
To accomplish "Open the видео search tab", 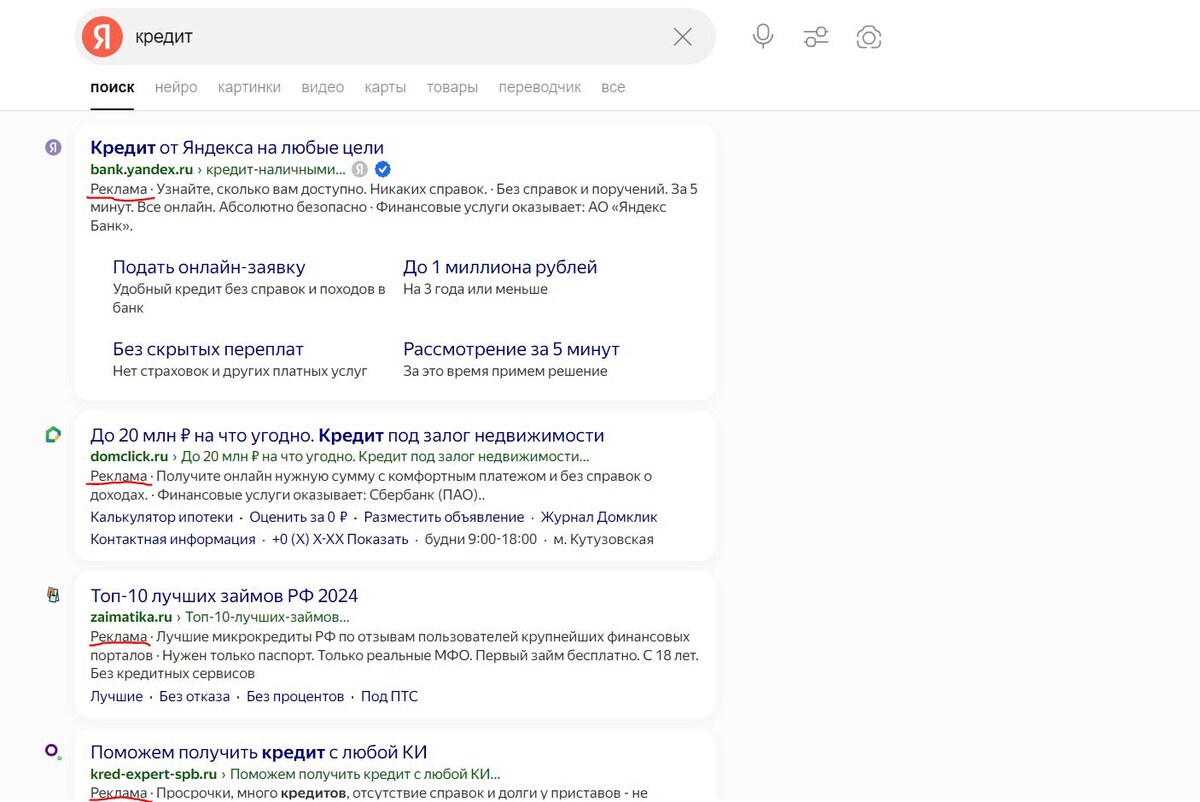I will click(322, 87).
